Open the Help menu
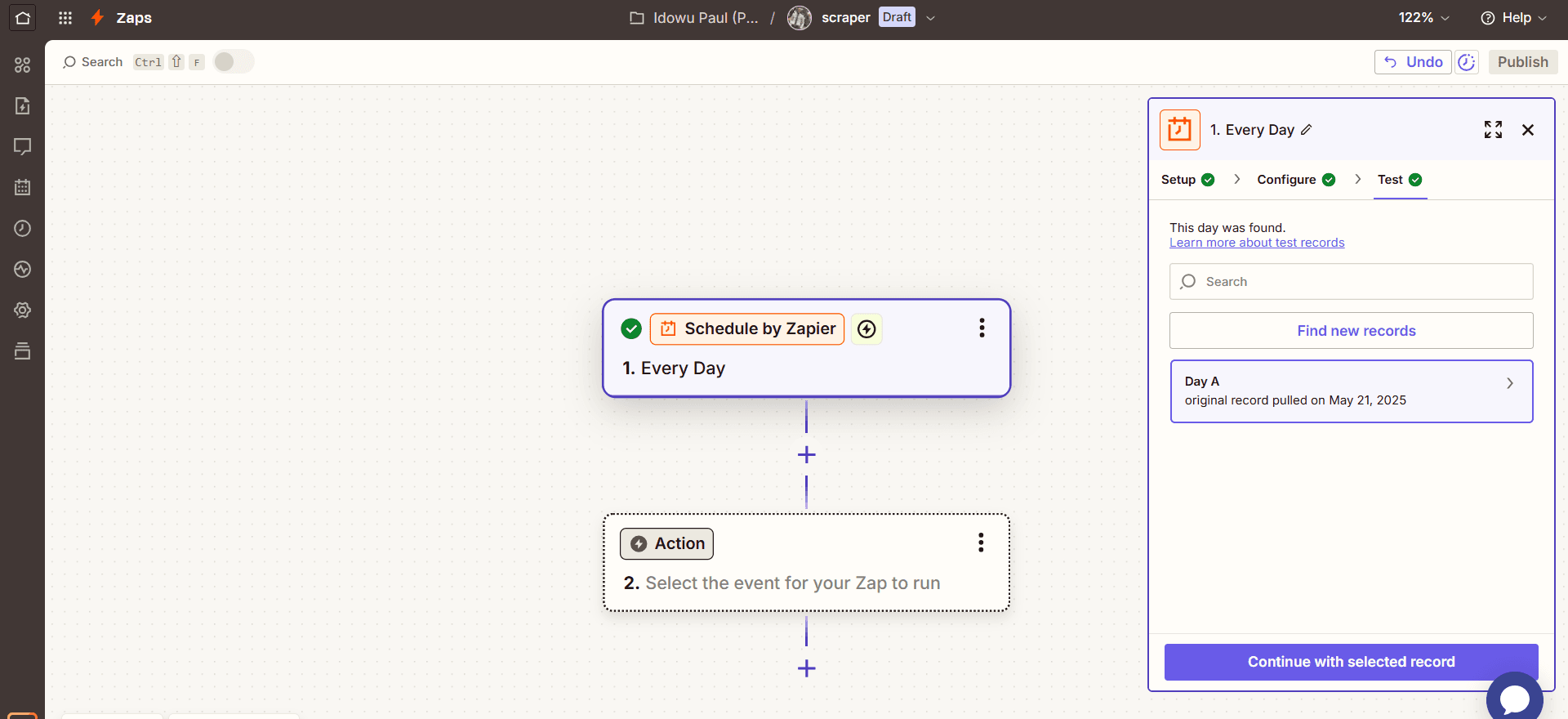The width and height of the screenshot is (1568, 719). pyautogui.click(x=1513, y=17)
